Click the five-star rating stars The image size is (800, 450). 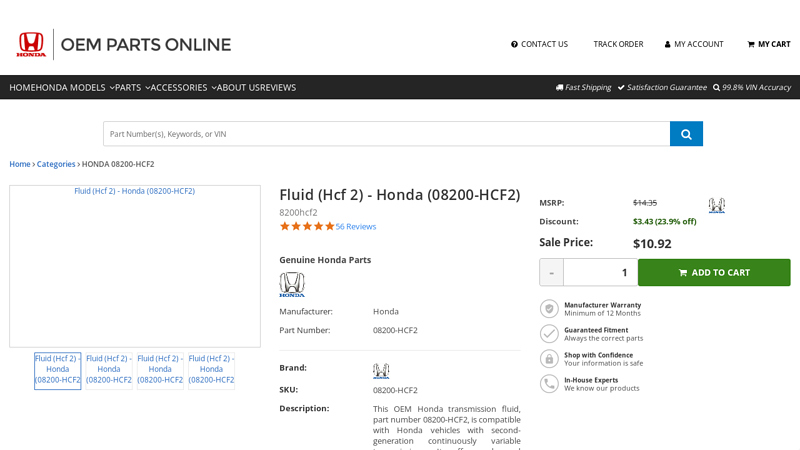307,226
